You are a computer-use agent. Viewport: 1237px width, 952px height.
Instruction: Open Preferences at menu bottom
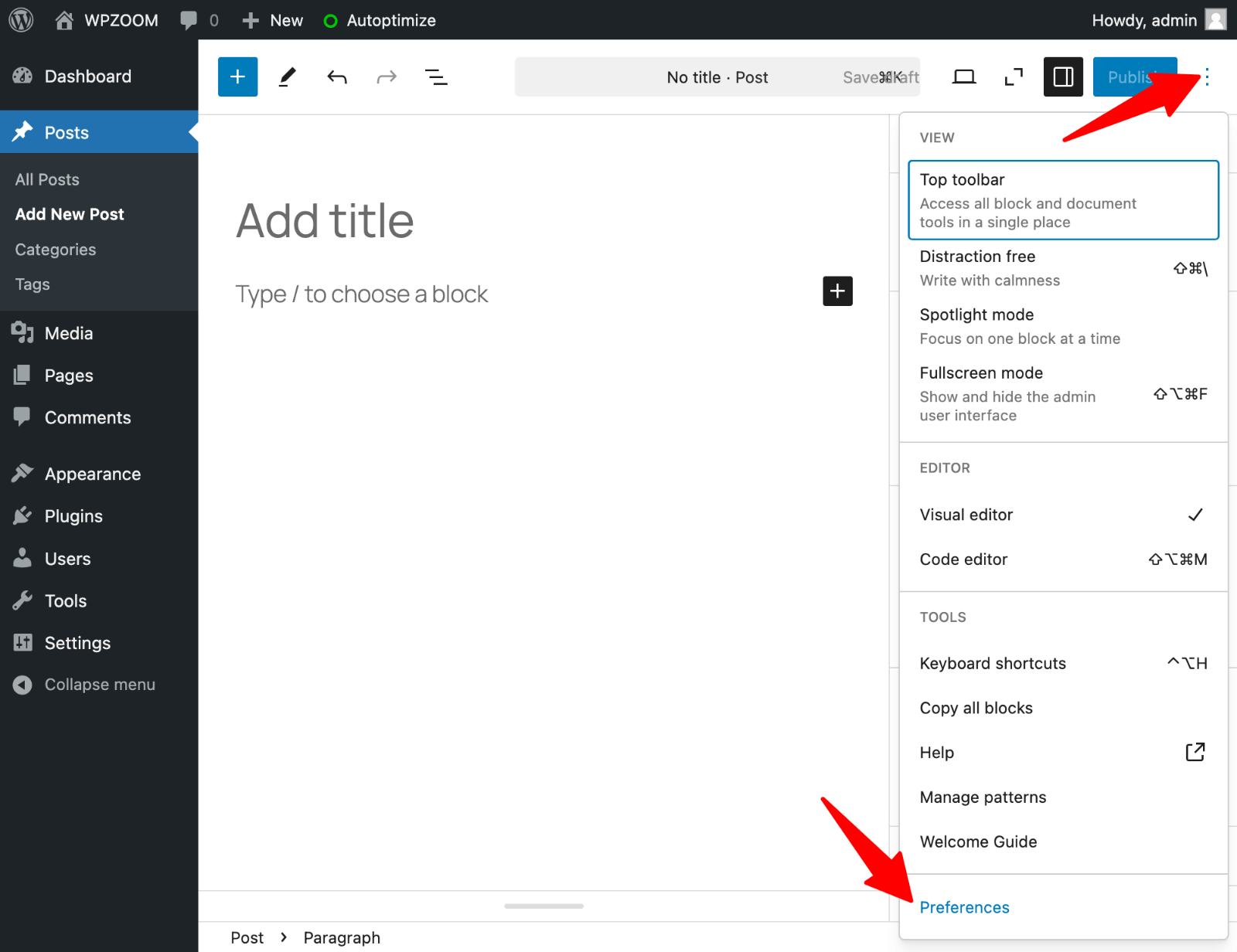(1064, 907)
